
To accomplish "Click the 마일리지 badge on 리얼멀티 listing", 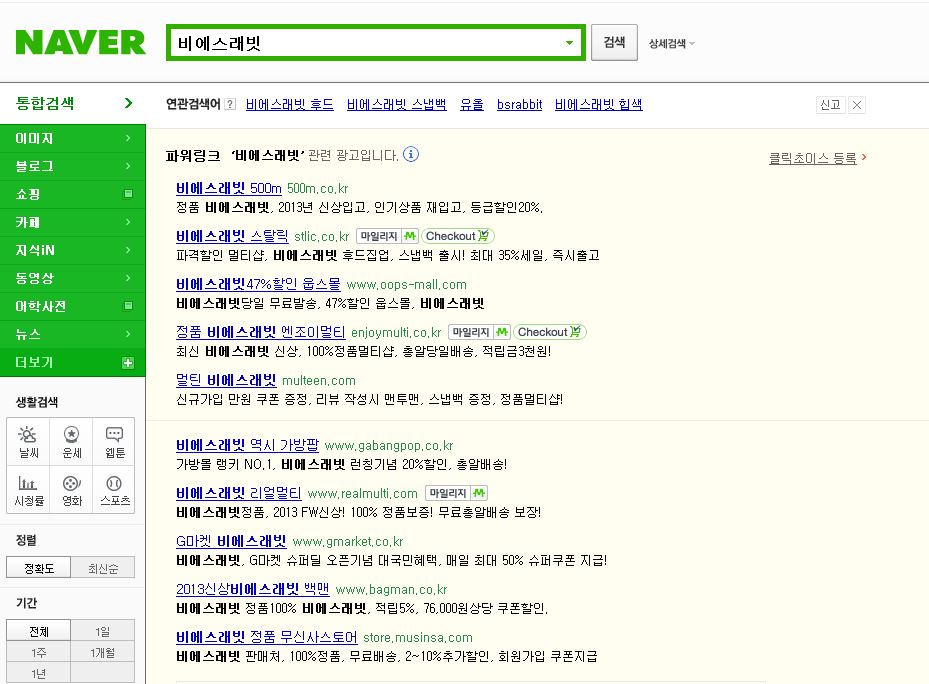I will click(x=456, y=493).
